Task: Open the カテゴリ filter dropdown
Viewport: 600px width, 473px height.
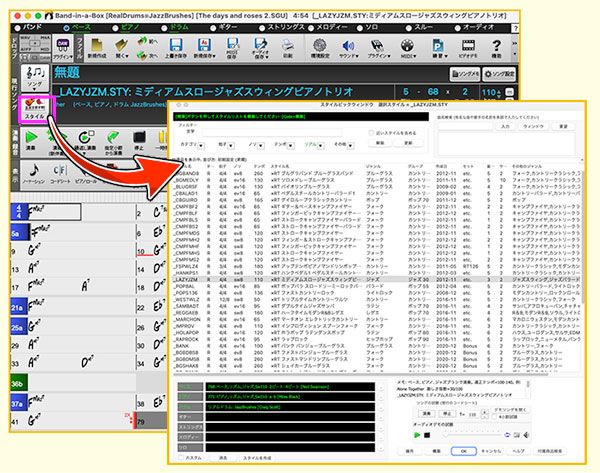Action: [201, 145]
